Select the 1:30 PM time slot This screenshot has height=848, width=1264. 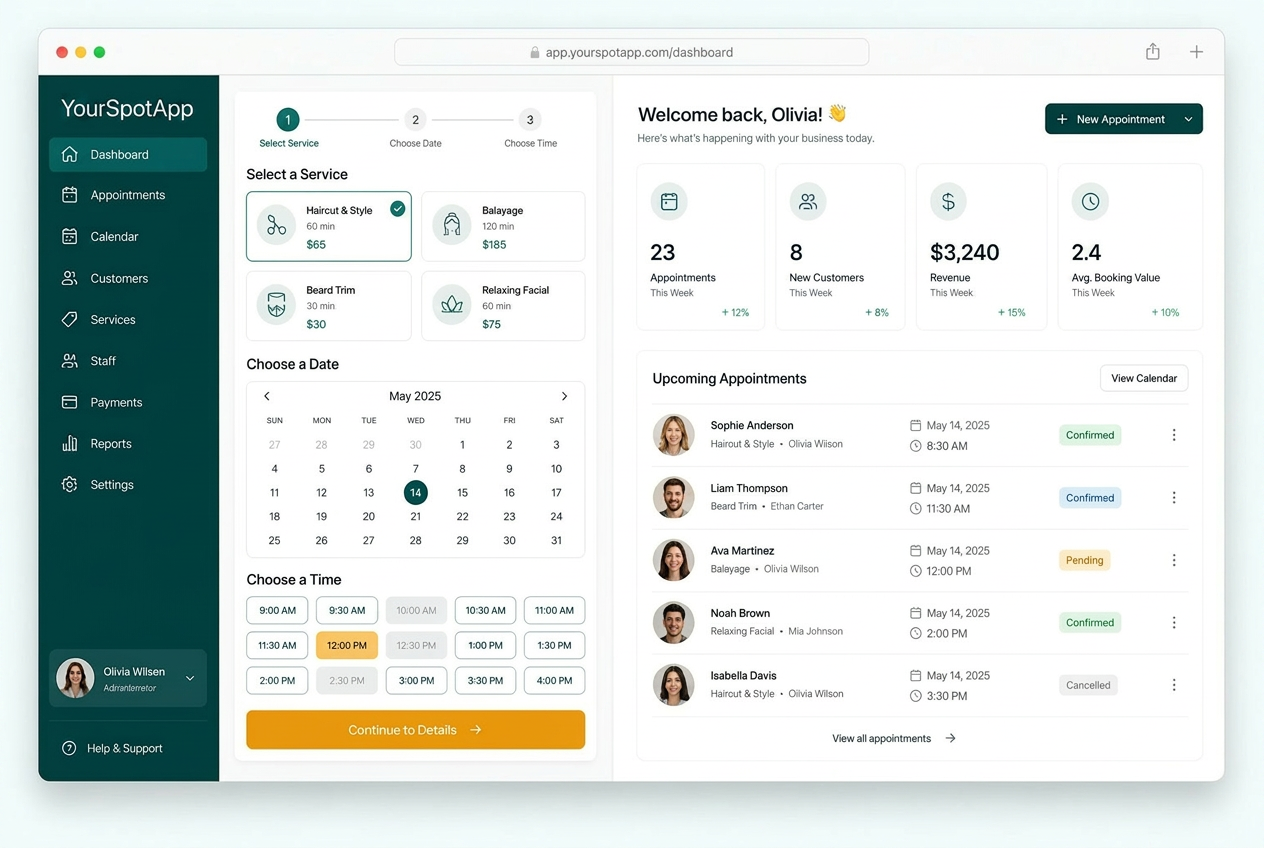pos(554,645)
